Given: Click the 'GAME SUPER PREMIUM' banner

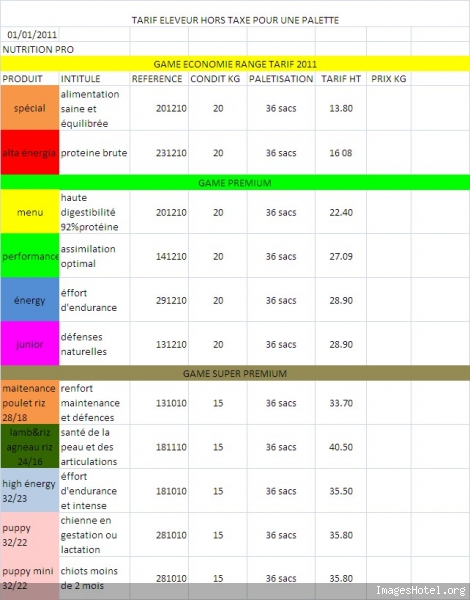Looking at the screenshot, I should (235, 373).
